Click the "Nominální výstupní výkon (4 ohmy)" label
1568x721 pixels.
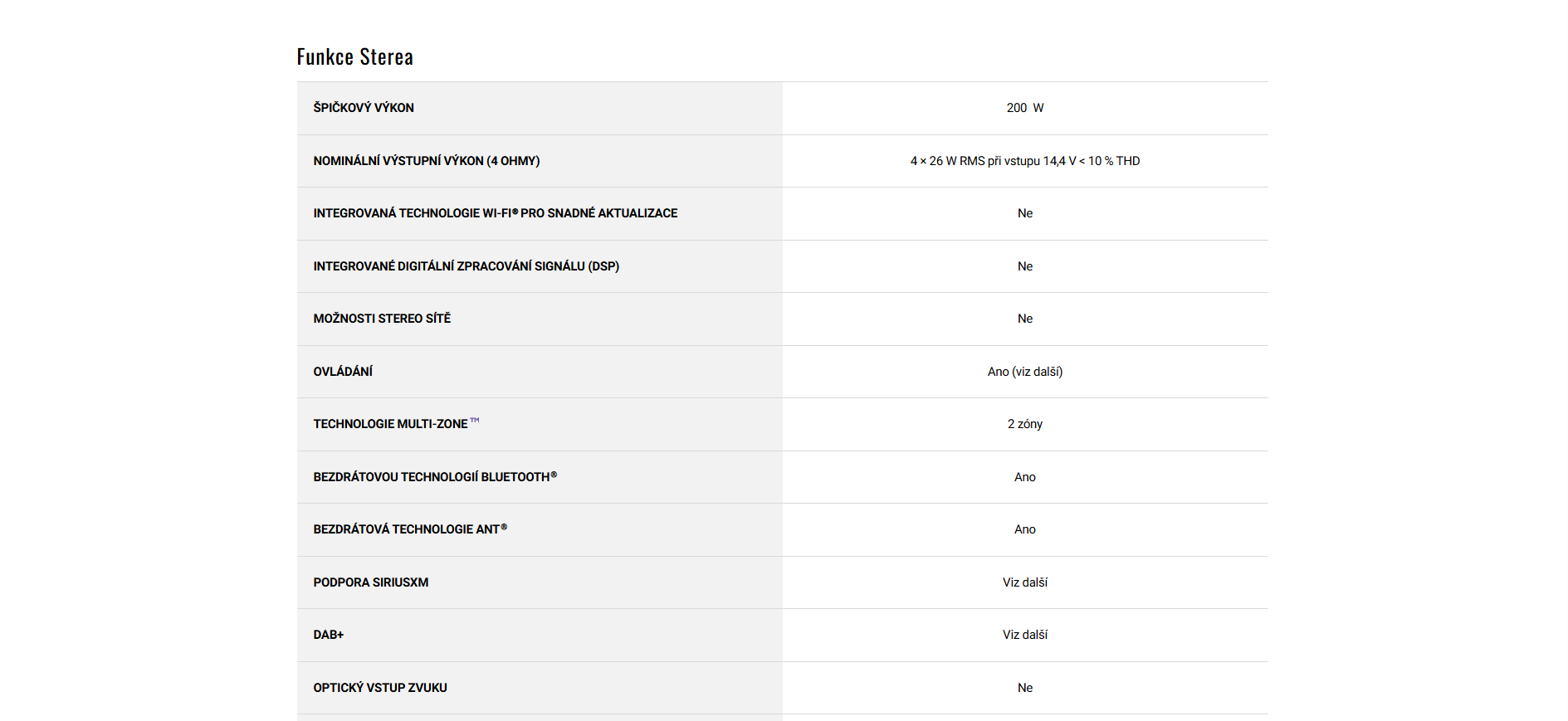click(x=427, y=161)
